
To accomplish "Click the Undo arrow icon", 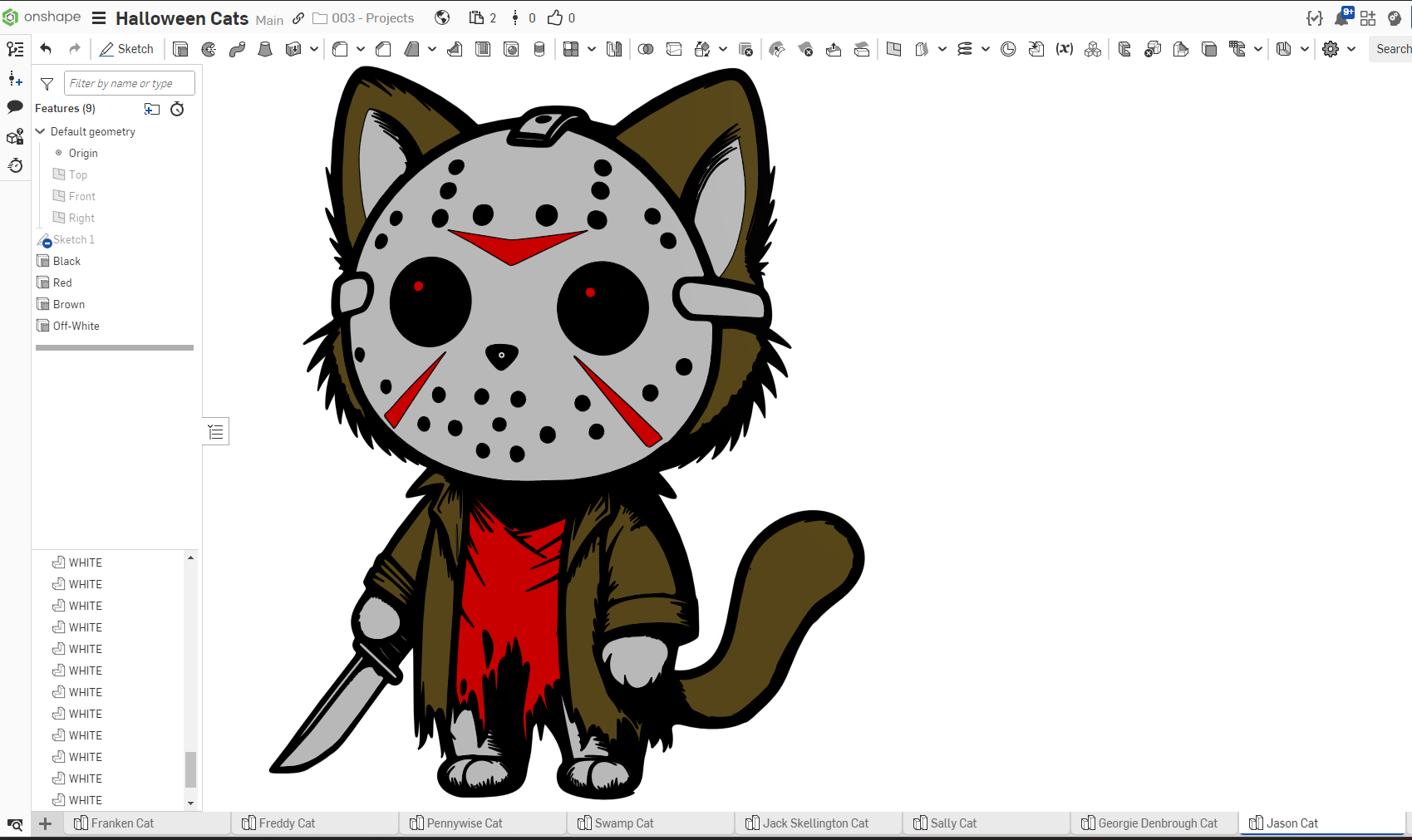I will (46, 49).
